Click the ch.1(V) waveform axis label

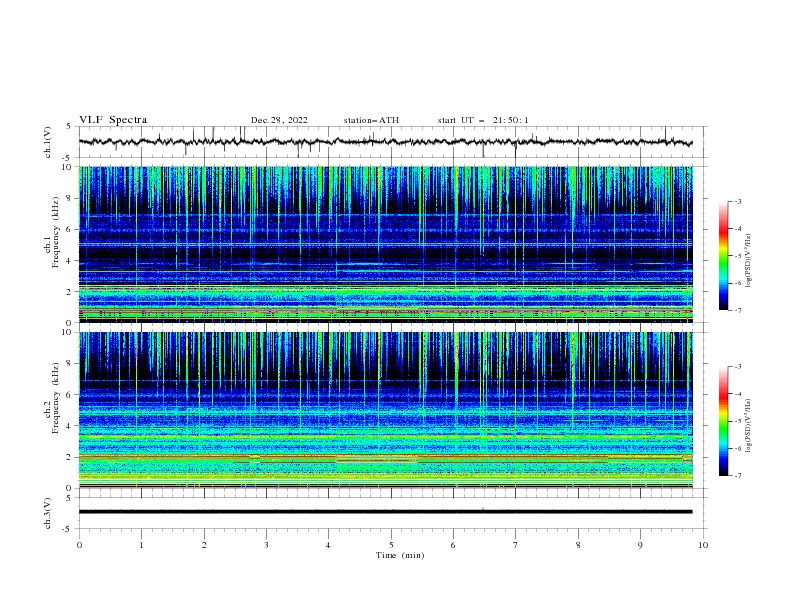click(48, 142)
